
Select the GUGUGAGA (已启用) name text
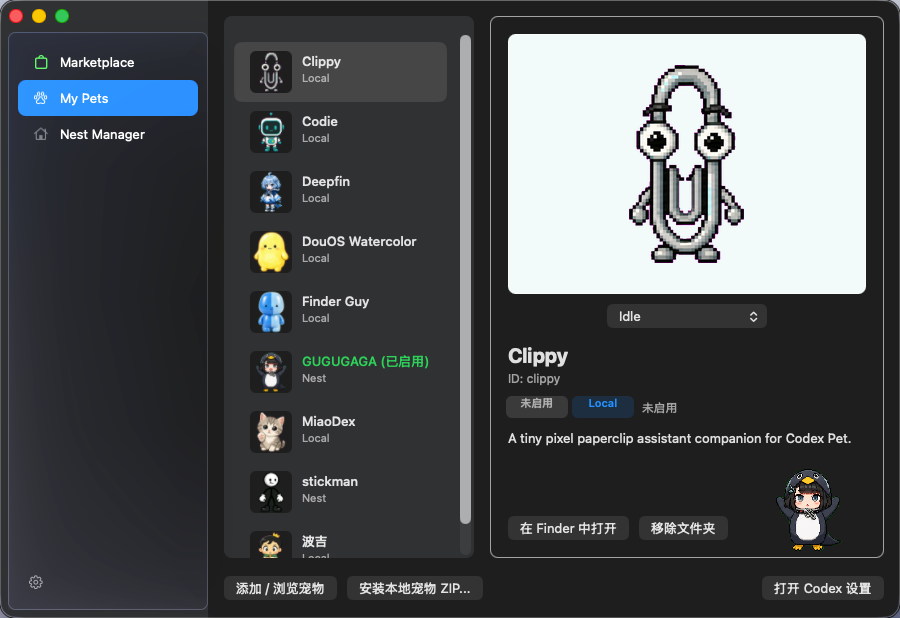click(366, 362)
